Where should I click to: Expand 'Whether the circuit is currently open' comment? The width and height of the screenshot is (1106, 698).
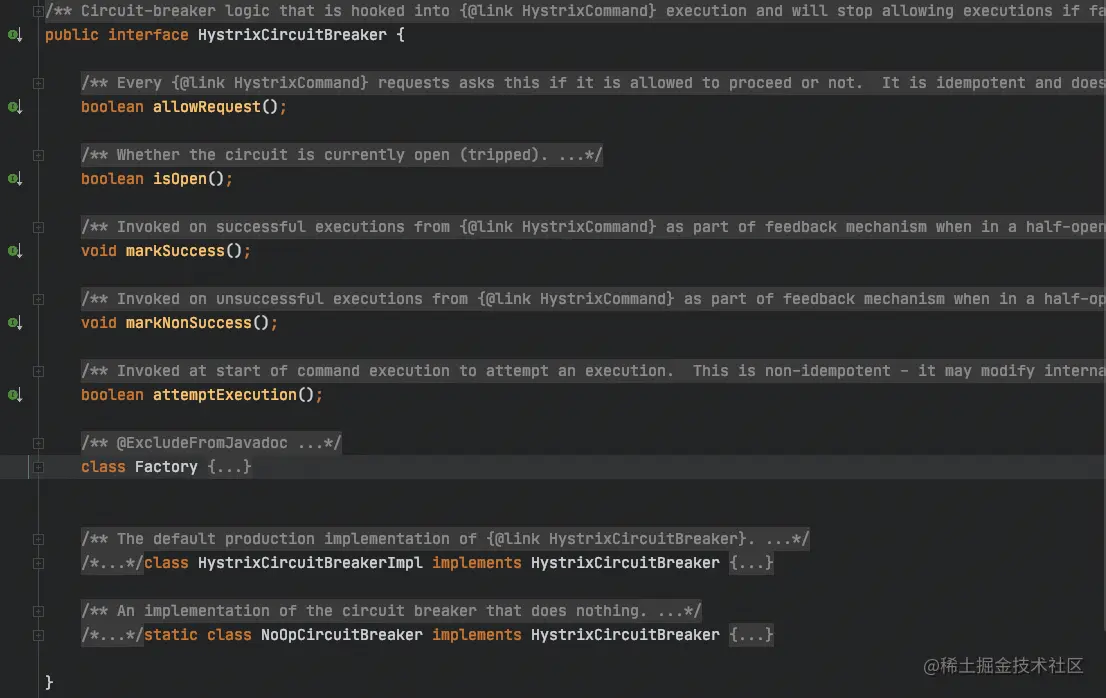[x=38, y=155]
